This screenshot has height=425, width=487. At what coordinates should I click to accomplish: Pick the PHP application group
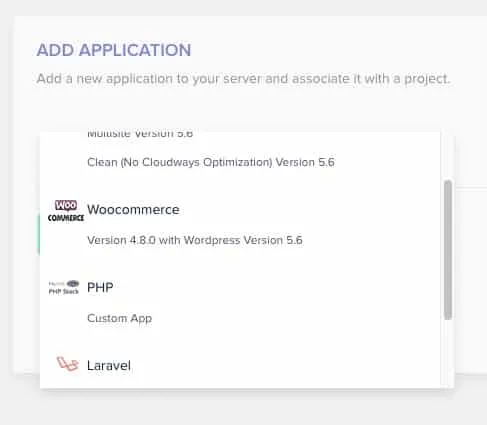[x=100, y=287]
